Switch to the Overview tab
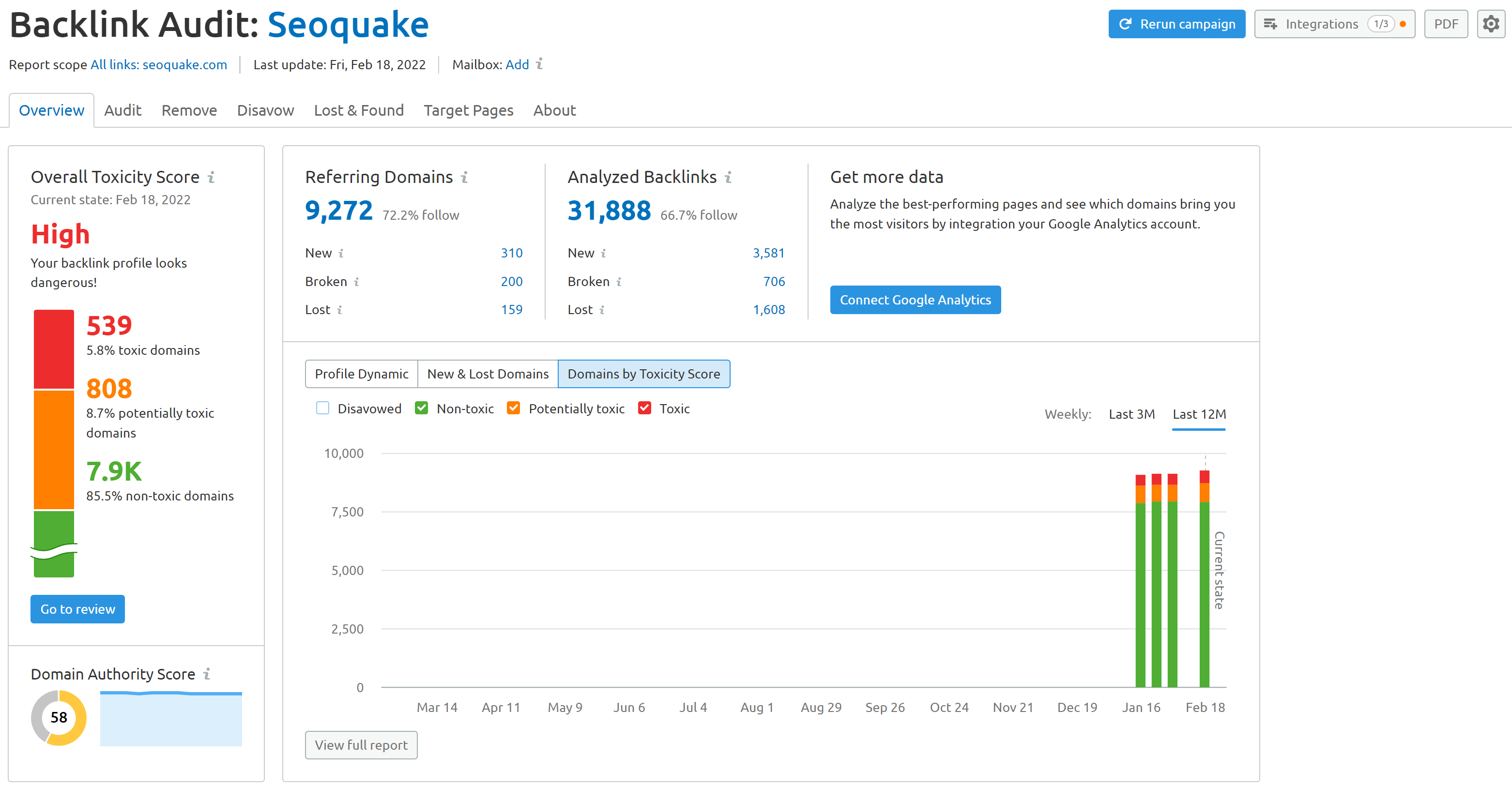This screenshot has width=1512, height=787. point(52,110)
